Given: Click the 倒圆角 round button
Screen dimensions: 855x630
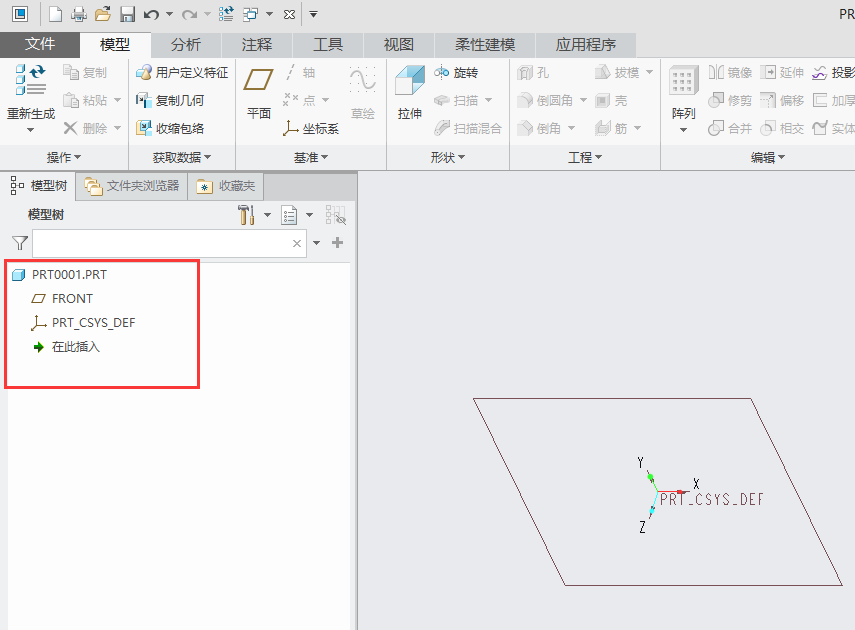Looking at the screenshot, I should click(x=545, y=100).
